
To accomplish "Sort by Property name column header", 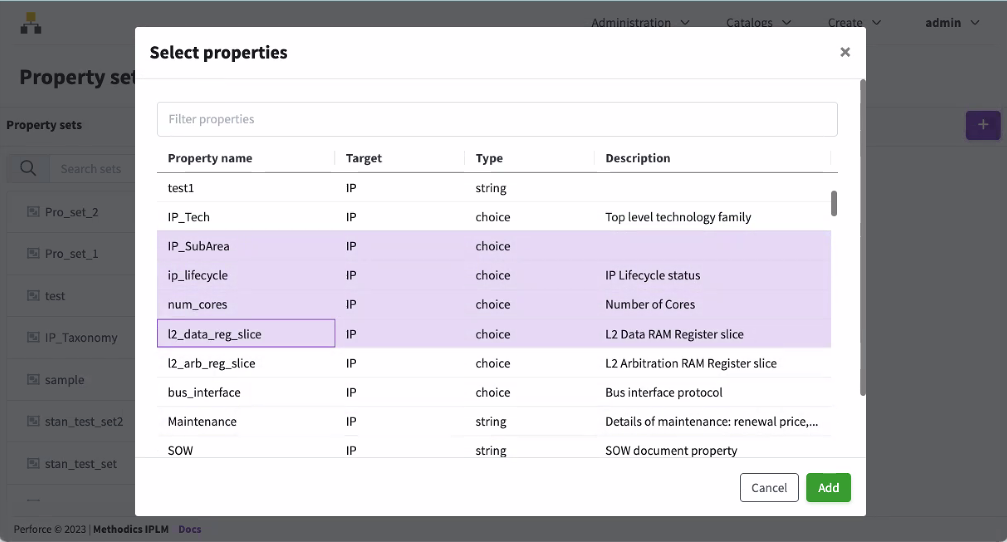I will [x=210, y=158].
